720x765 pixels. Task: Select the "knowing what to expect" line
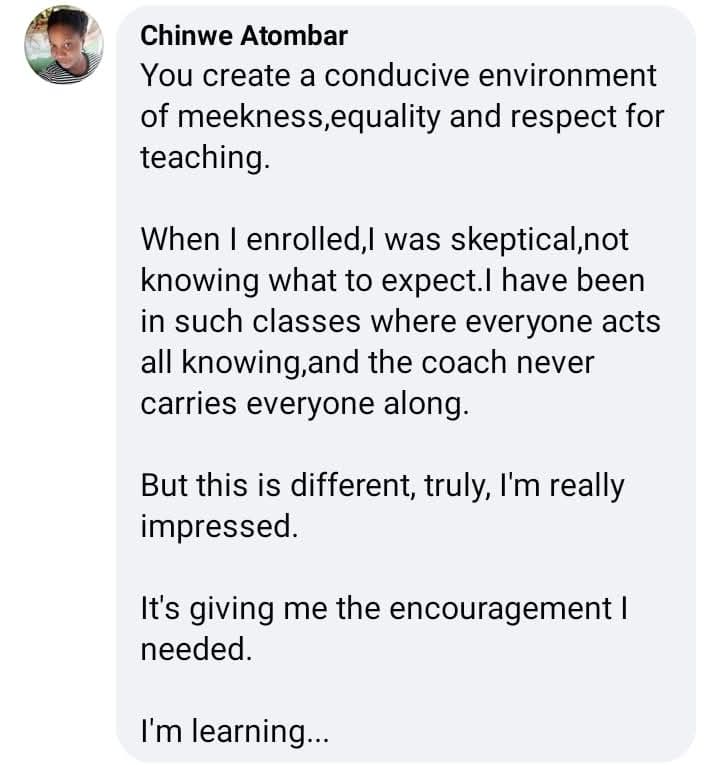(393, 282)
